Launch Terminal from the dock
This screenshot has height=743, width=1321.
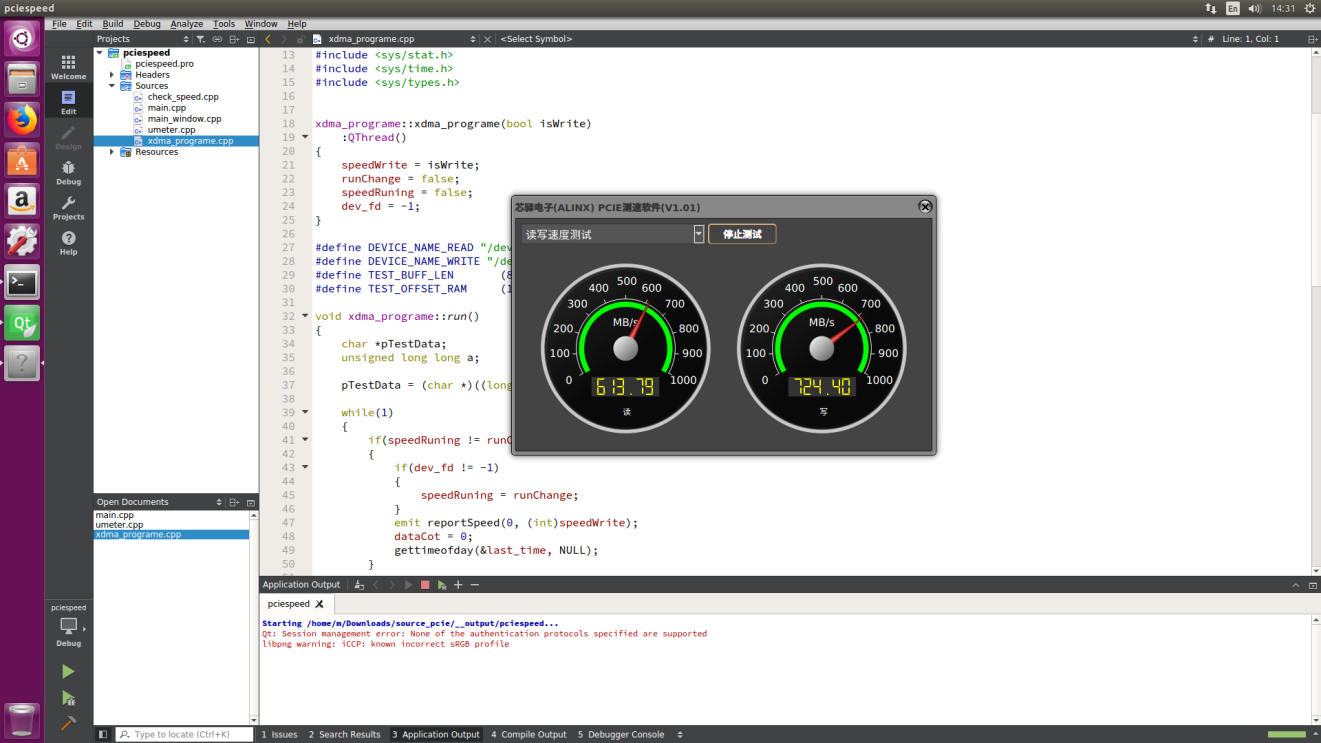pyautogui.click(x=22, y=283)
